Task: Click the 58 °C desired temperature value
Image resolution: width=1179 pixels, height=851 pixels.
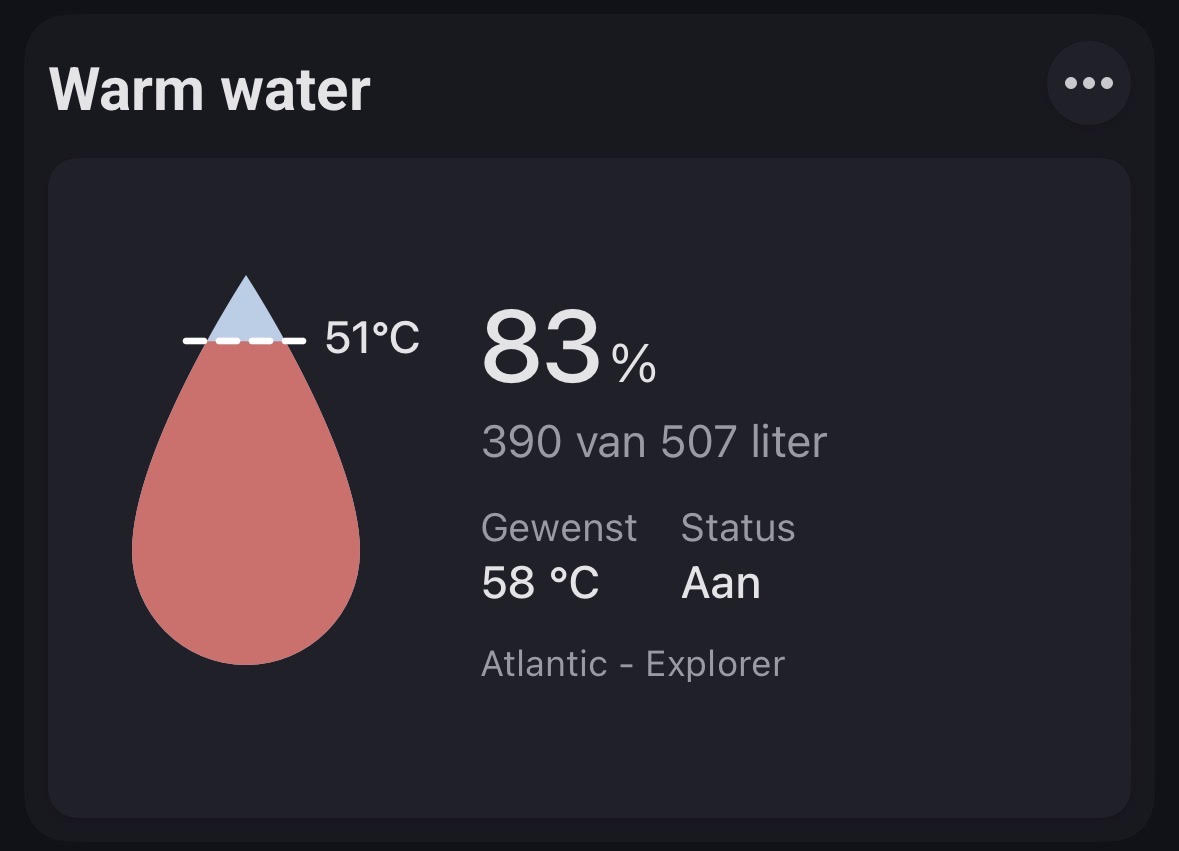Action: tap(540, 583)
